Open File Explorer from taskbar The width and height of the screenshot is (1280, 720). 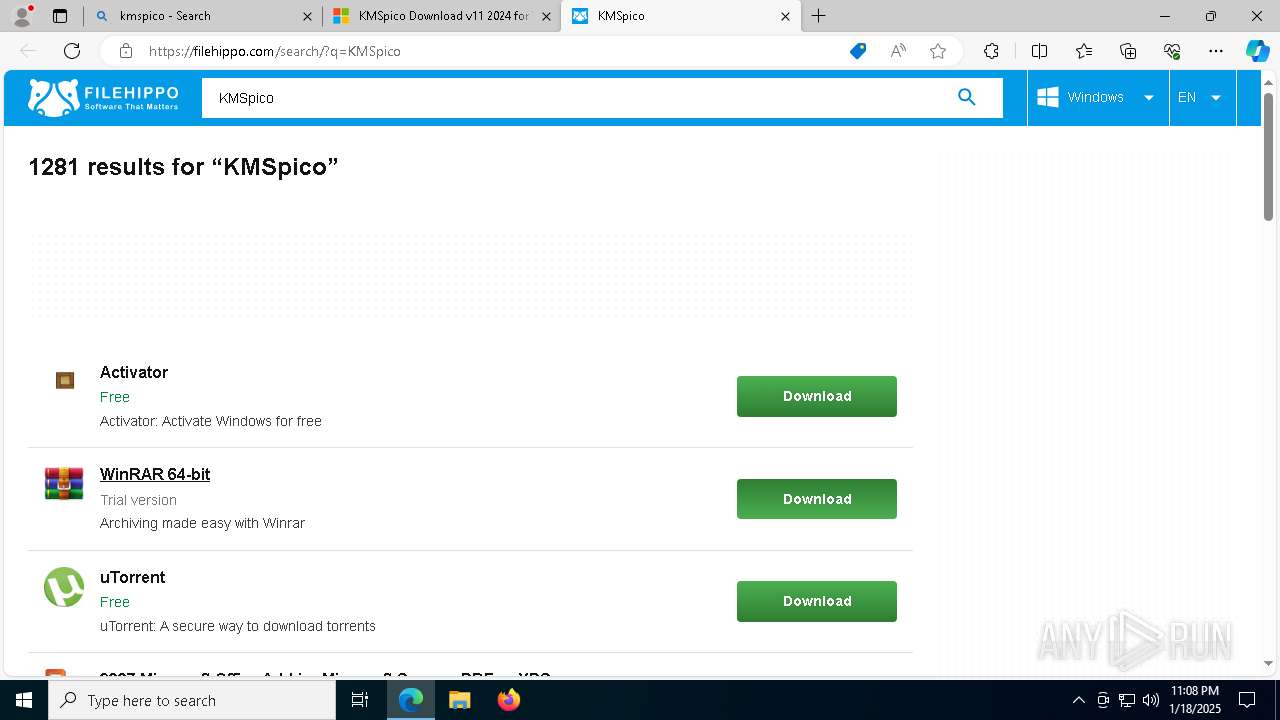click(x=459, y=700)
